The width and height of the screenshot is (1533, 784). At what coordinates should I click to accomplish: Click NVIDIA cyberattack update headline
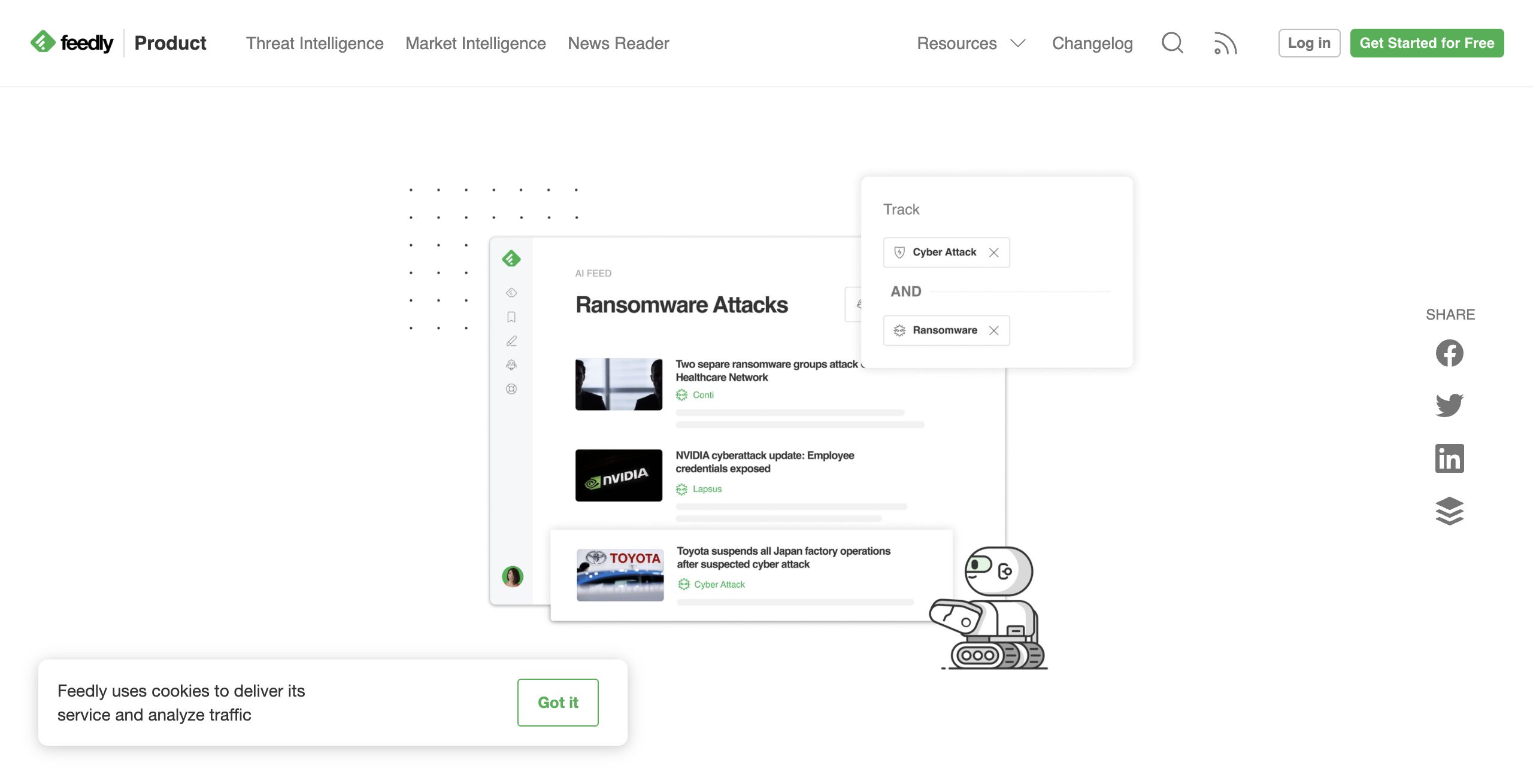pos(765,462)
